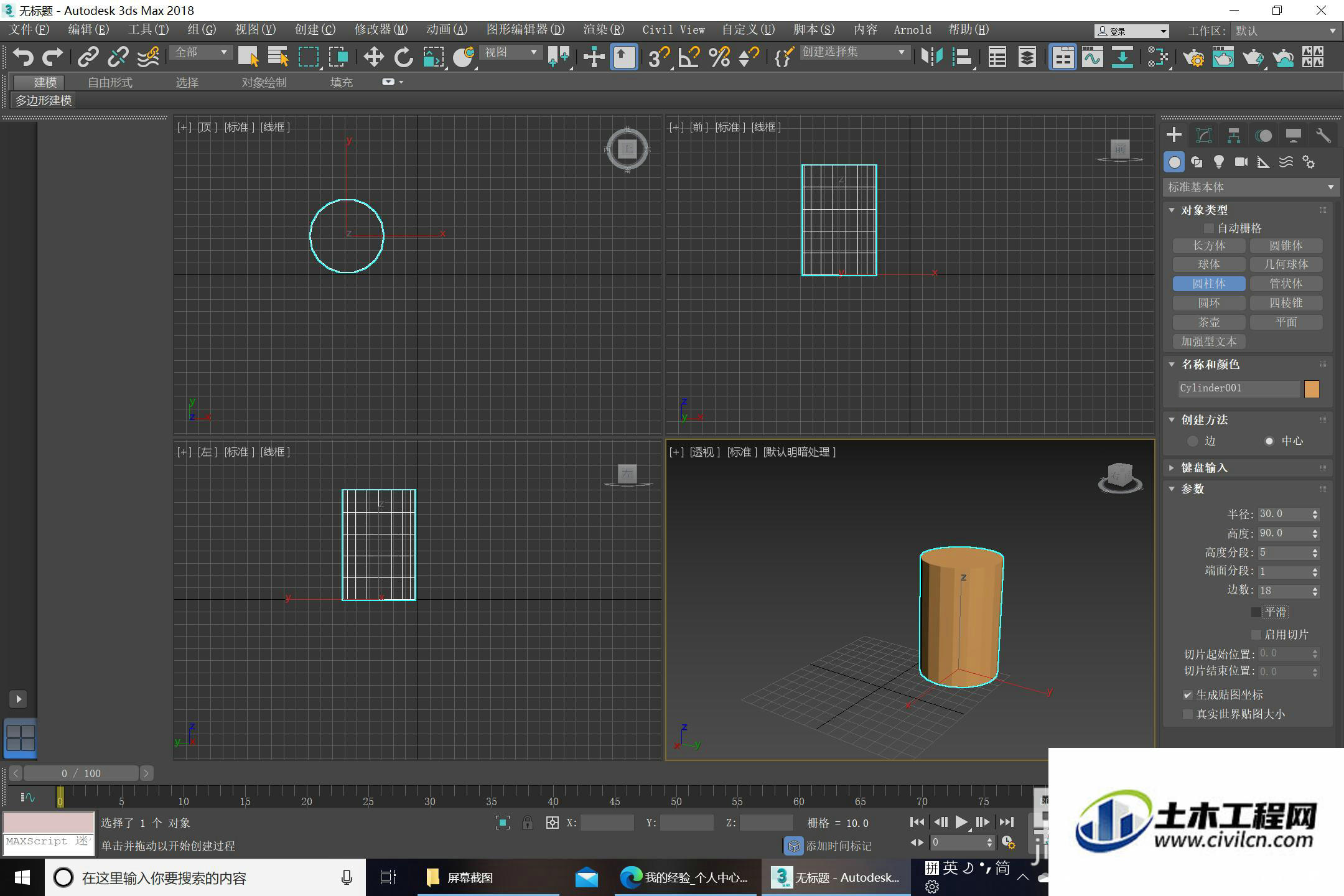Image resolution: width=1344 pixels, height=896 pixels.
Task: Open the 渲染(R) menu
Action: click(x=604, y=30)
